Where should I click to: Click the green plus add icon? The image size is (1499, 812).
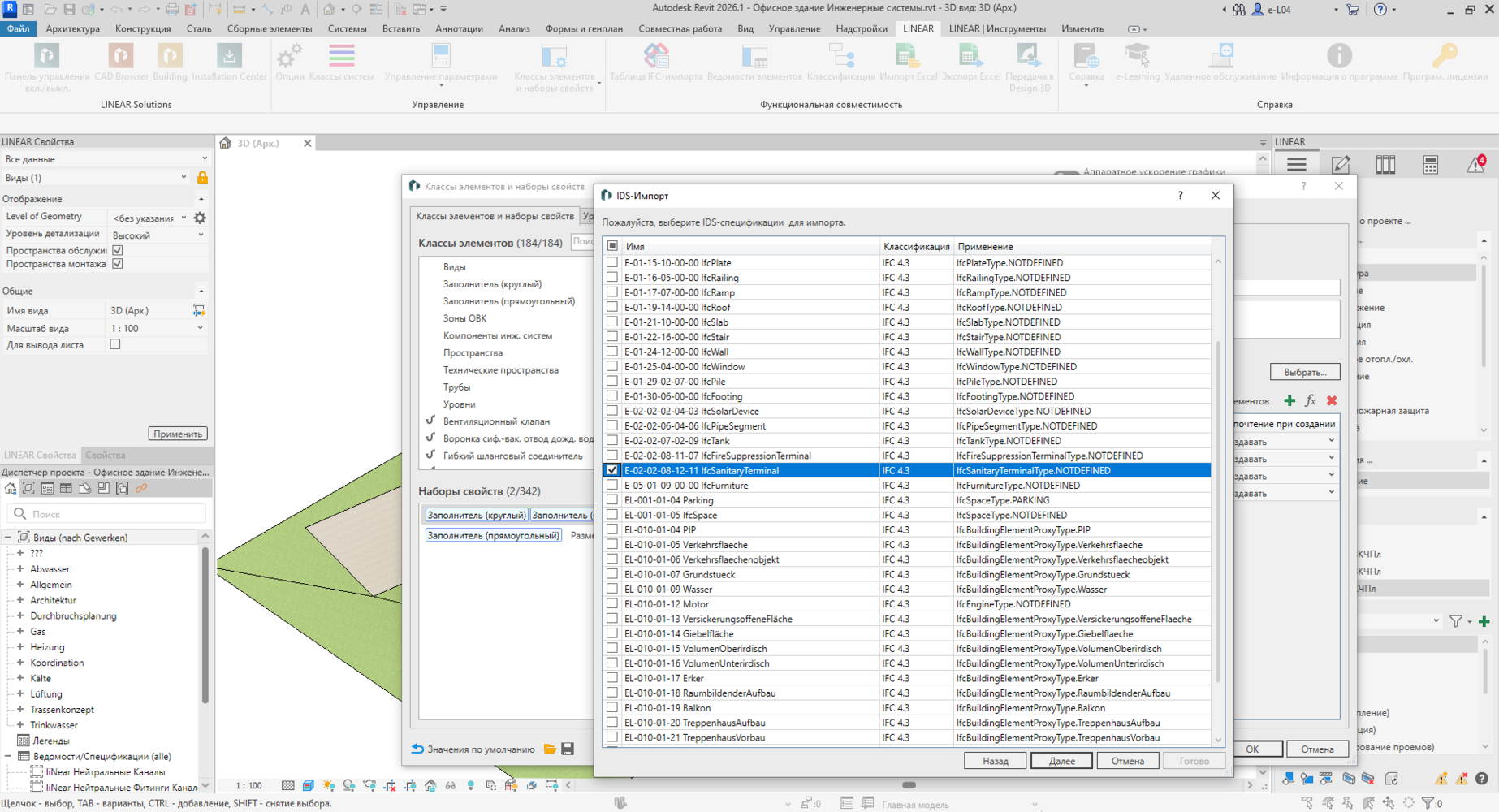[x=1289, y=400]
